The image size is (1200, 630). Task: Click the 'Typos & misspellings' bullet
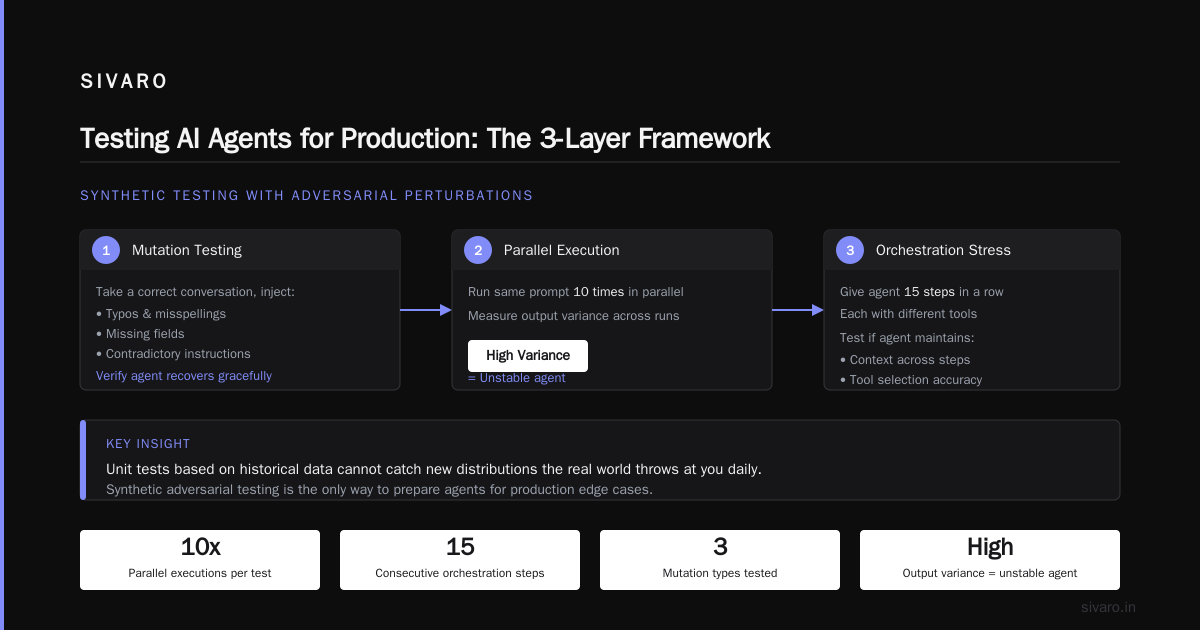tap(161, 314)
